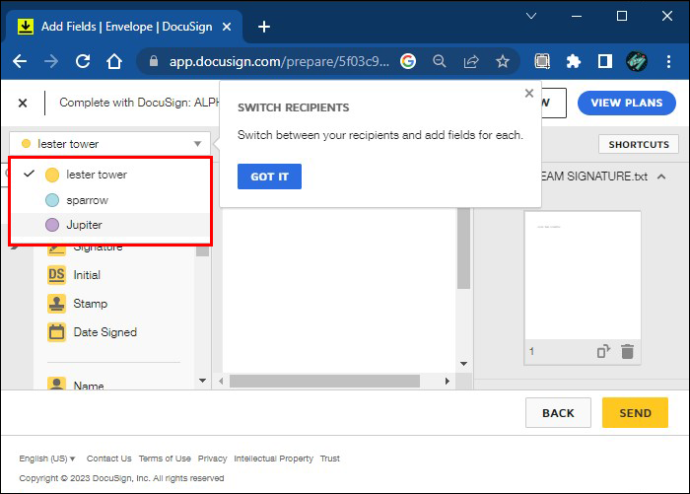
Task: Click the yellow SEND button
Action: 635,413
